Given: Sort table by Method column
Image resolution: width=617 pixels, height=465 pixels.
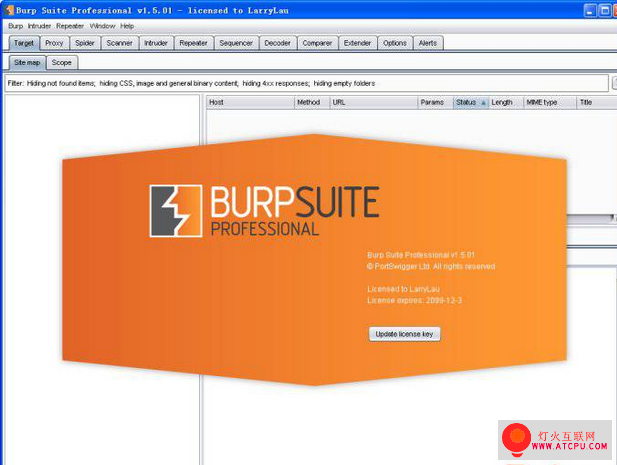Looking at the screenshot, I should (x=312, y=102).
